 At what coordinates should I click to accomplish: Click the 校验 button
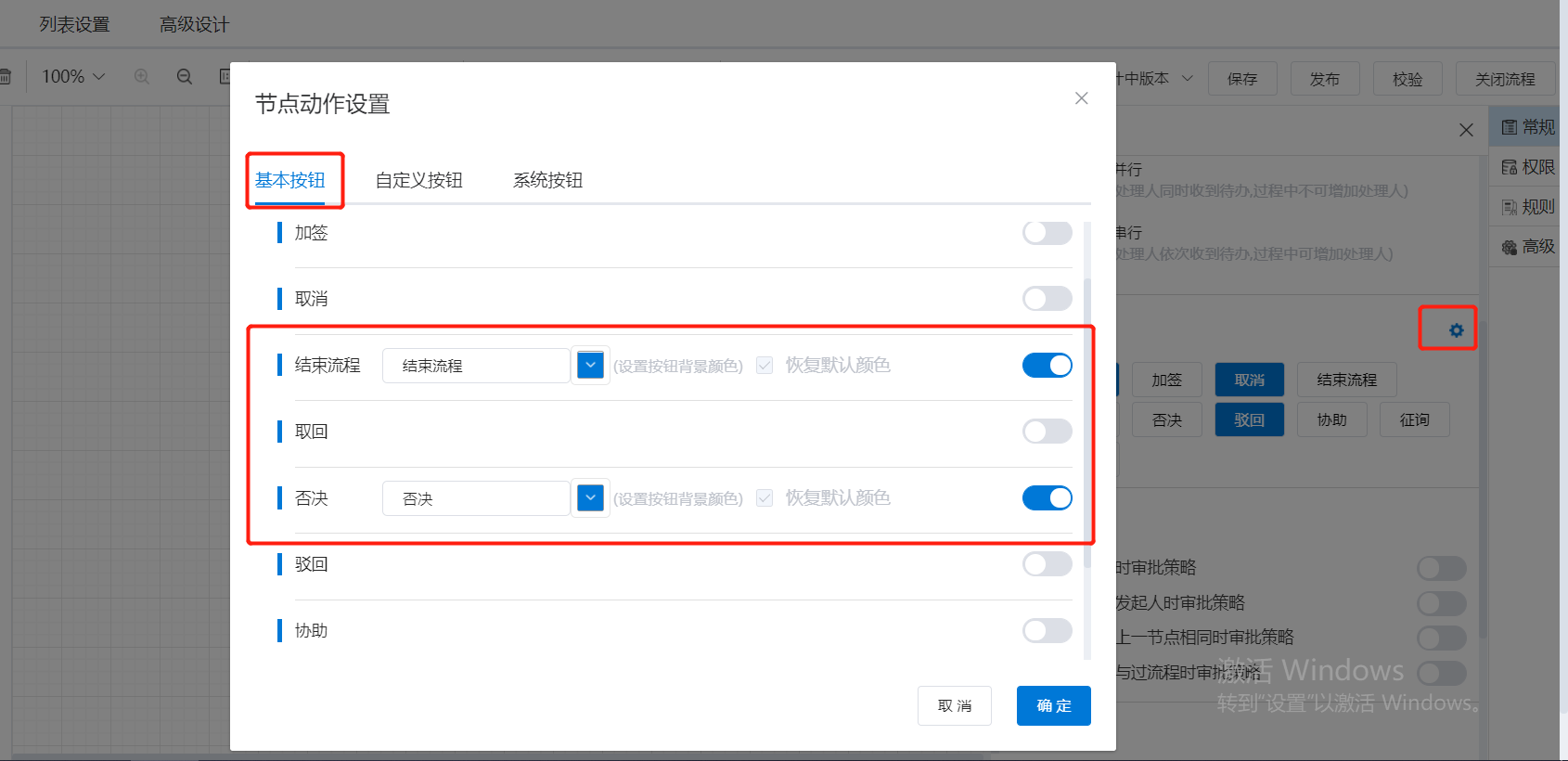(x=1407, y=79)
